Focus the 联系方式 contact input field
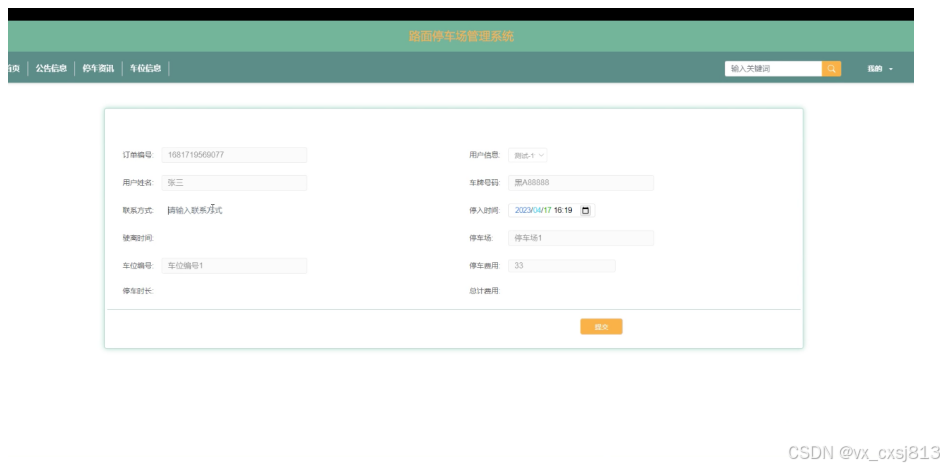 [234, 210]
